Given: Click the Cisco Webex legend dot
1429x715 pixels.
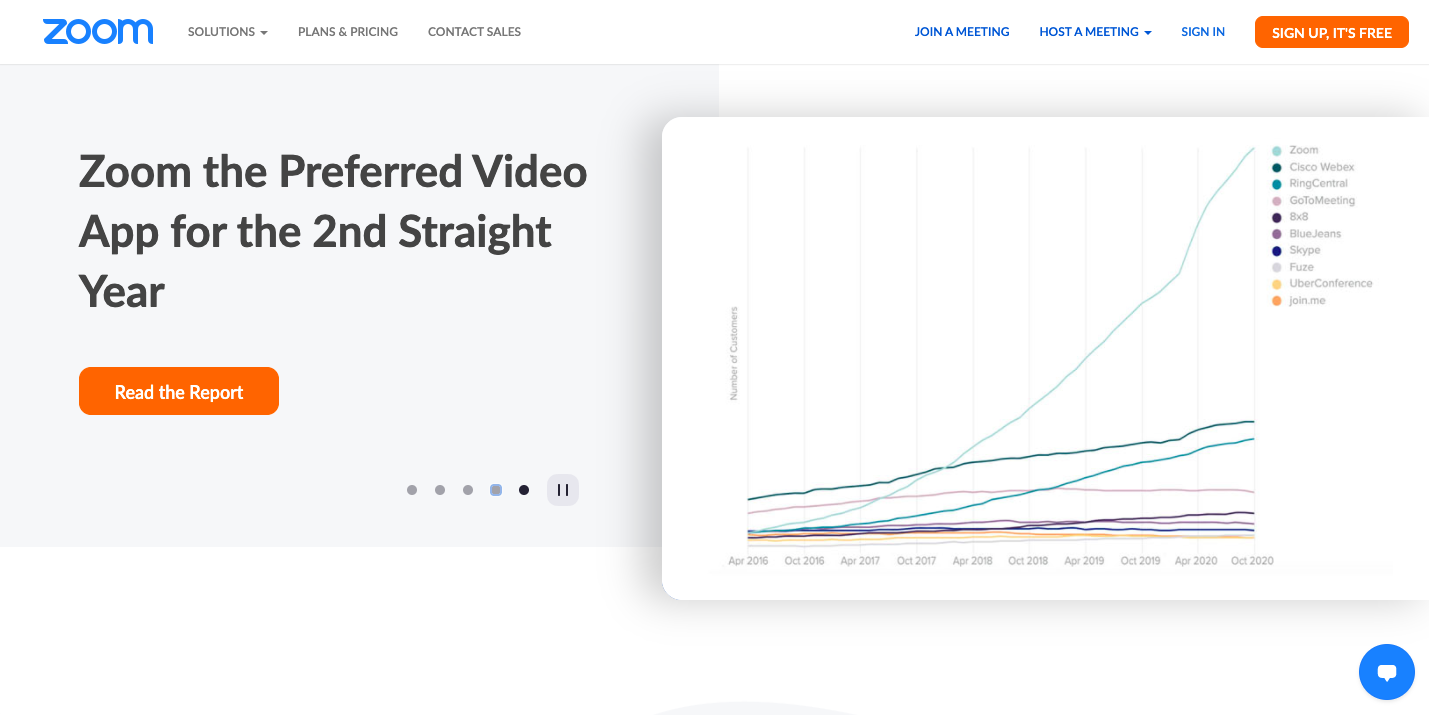Looking at the screenshot, I should pos(1277,168).
